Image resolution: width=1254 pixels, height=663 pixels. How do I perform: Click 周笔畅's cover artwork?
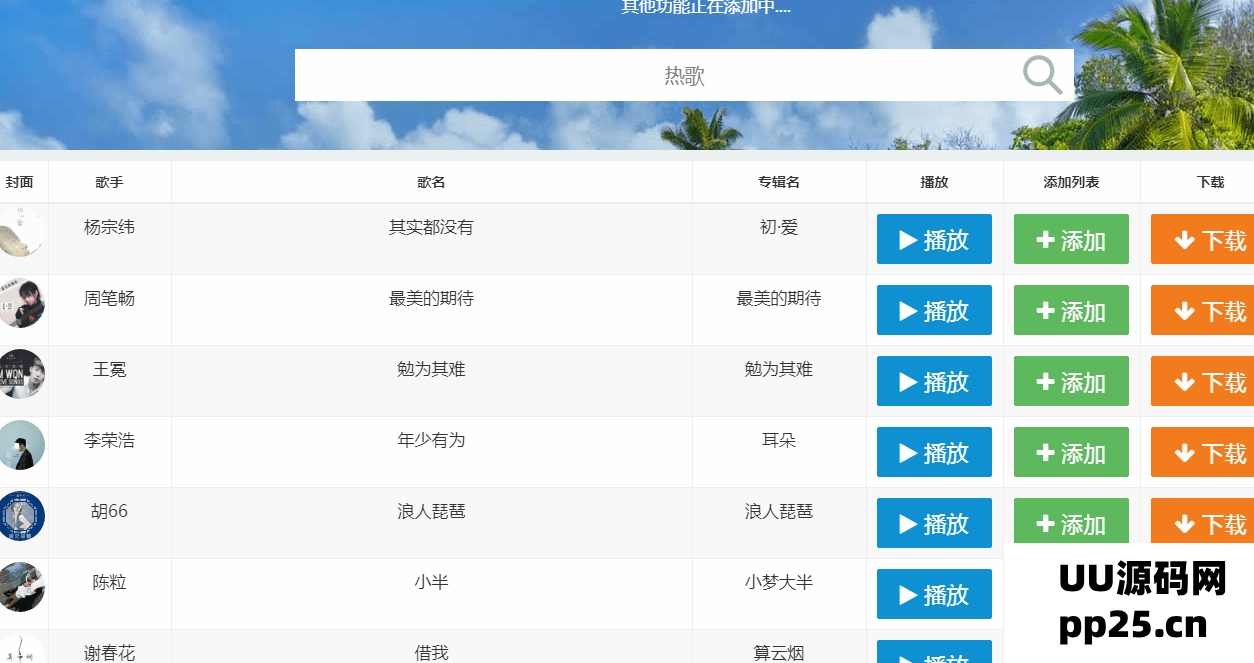(20, 304)
